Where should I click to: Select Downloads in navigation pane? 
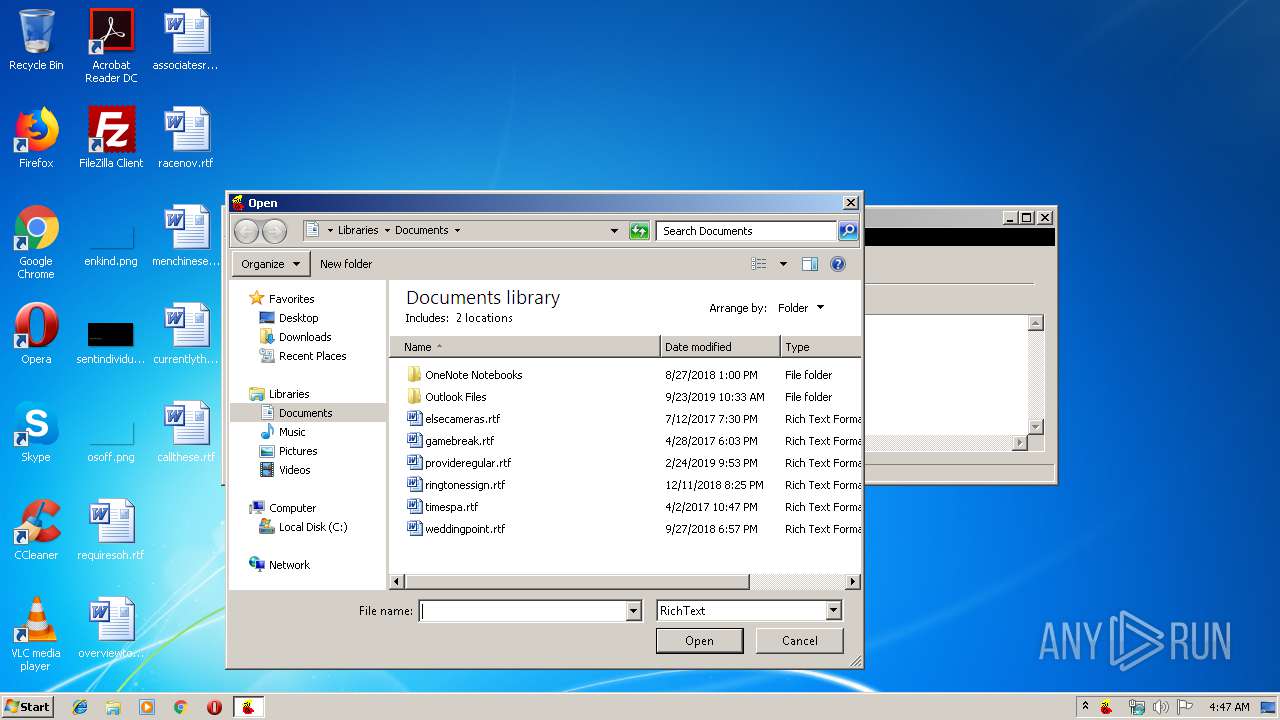305,337
